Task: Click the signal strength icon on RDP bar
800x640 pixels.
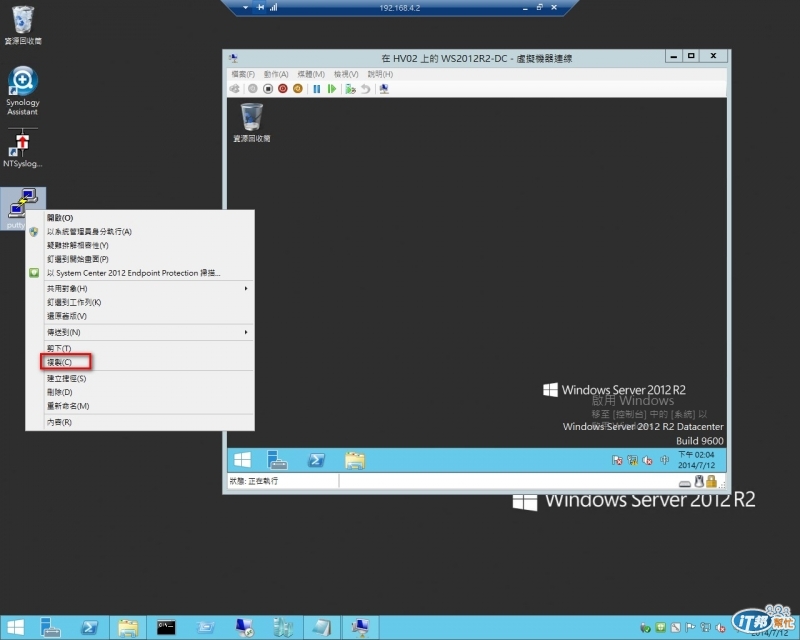Action: [273, 7]
